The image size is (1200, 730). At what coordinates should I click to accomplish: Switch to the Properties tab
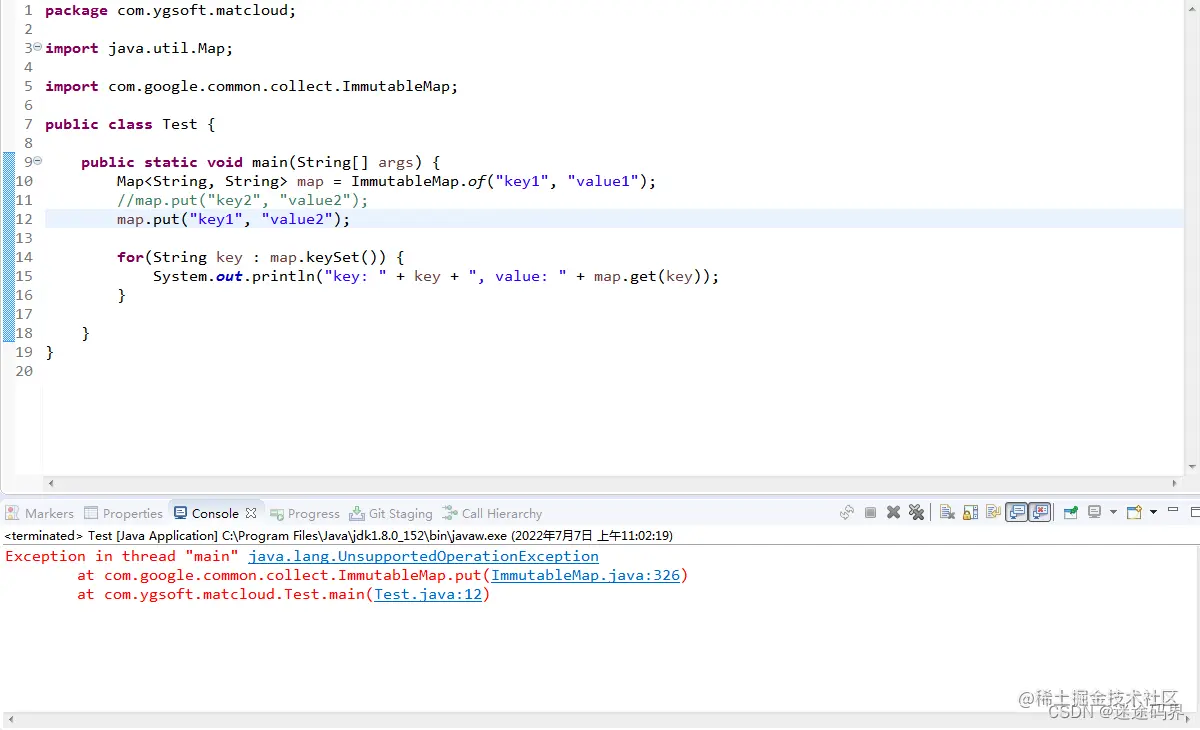click(x=124, y=513)
